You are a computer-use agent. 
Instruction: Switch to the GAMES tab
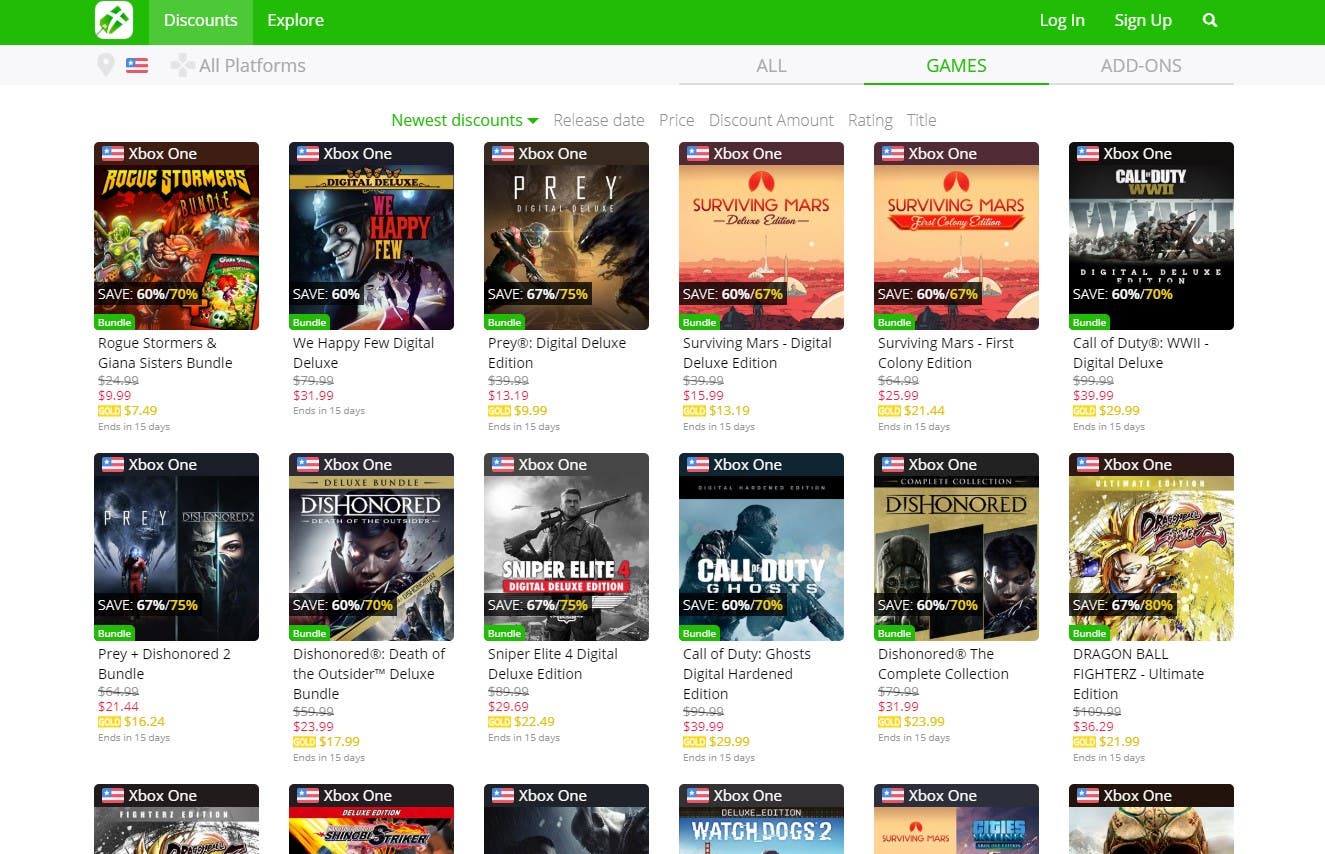956,66
